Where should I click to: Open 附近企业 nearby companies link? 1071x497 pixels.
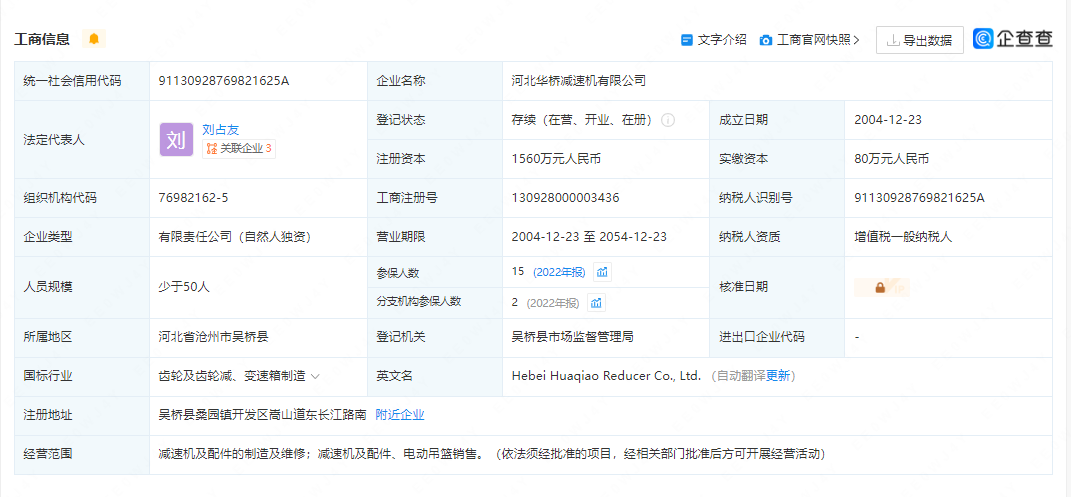(400, 414)
